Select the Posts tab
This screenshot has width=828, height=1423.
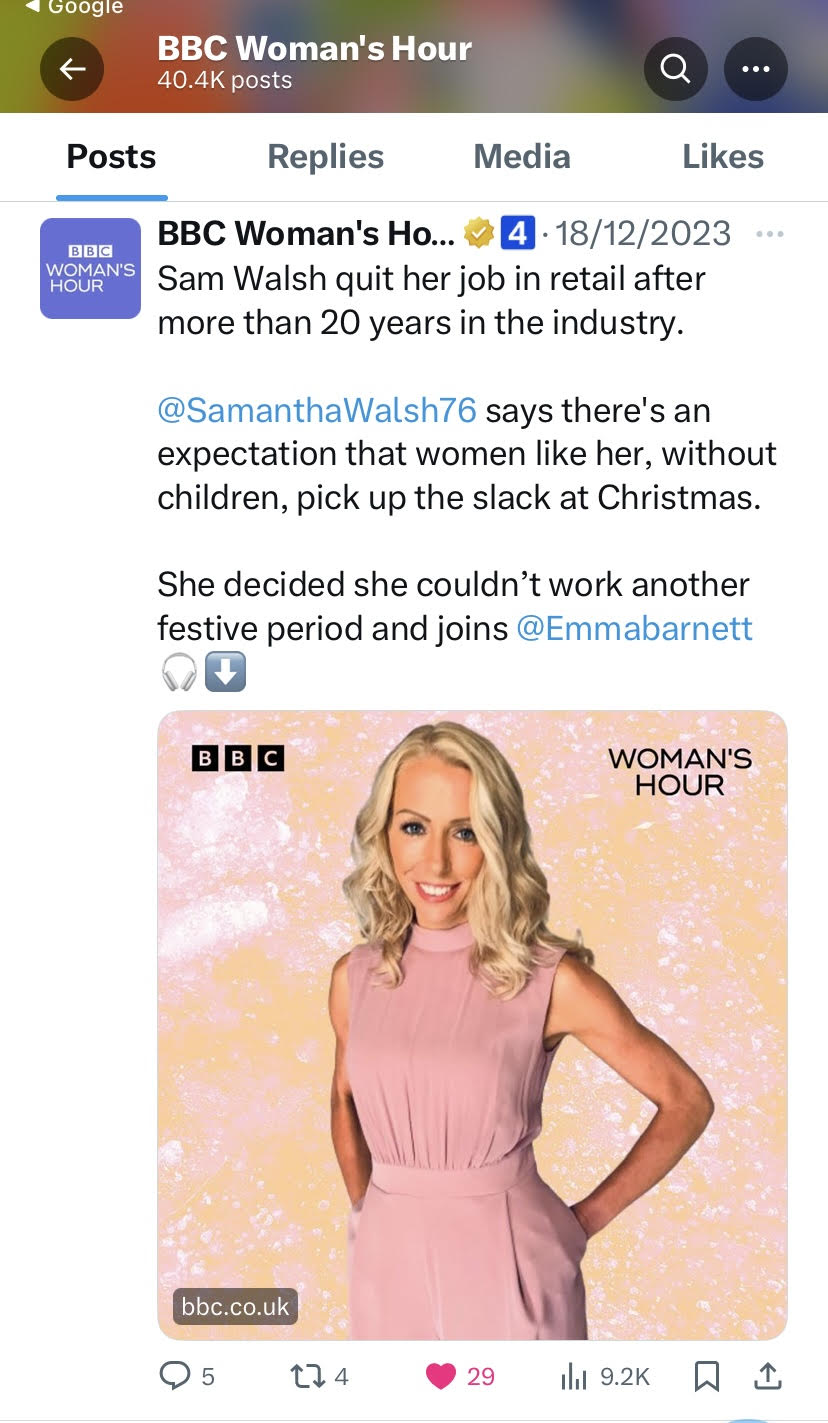point(111,157)
